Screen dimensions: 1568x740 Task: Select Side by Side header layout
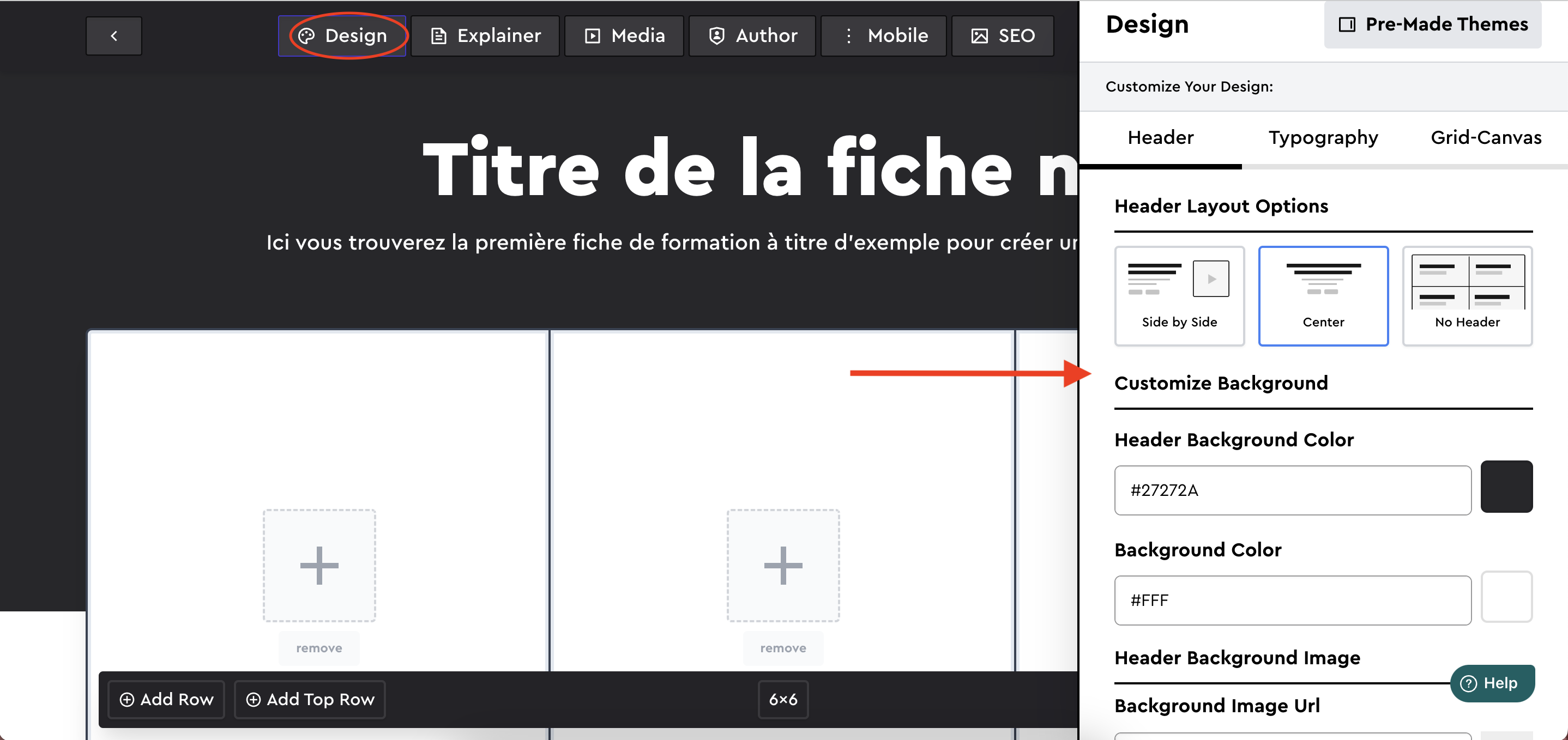pyautogui.click(x=1179, y=296)
